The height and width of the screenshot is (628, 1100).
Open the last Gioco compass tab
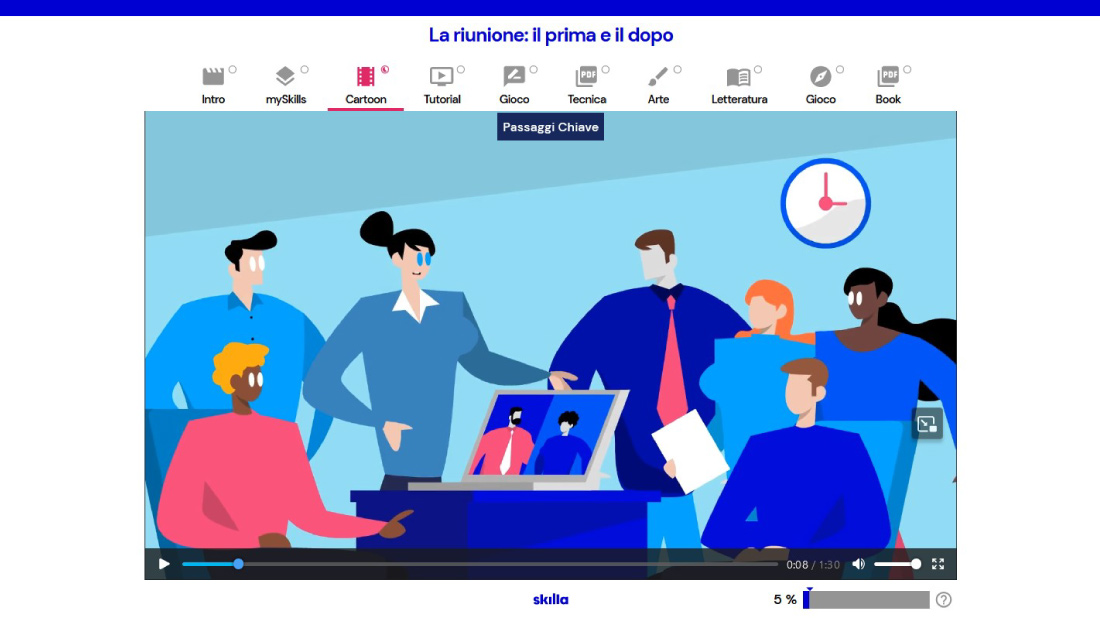coord(820,86)
